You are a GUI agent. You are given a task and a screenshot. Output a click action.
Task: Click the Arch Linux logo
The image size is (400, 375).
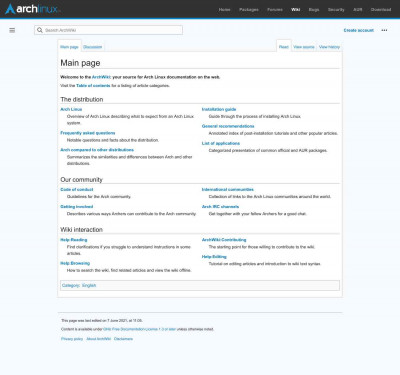coord(33,9)
